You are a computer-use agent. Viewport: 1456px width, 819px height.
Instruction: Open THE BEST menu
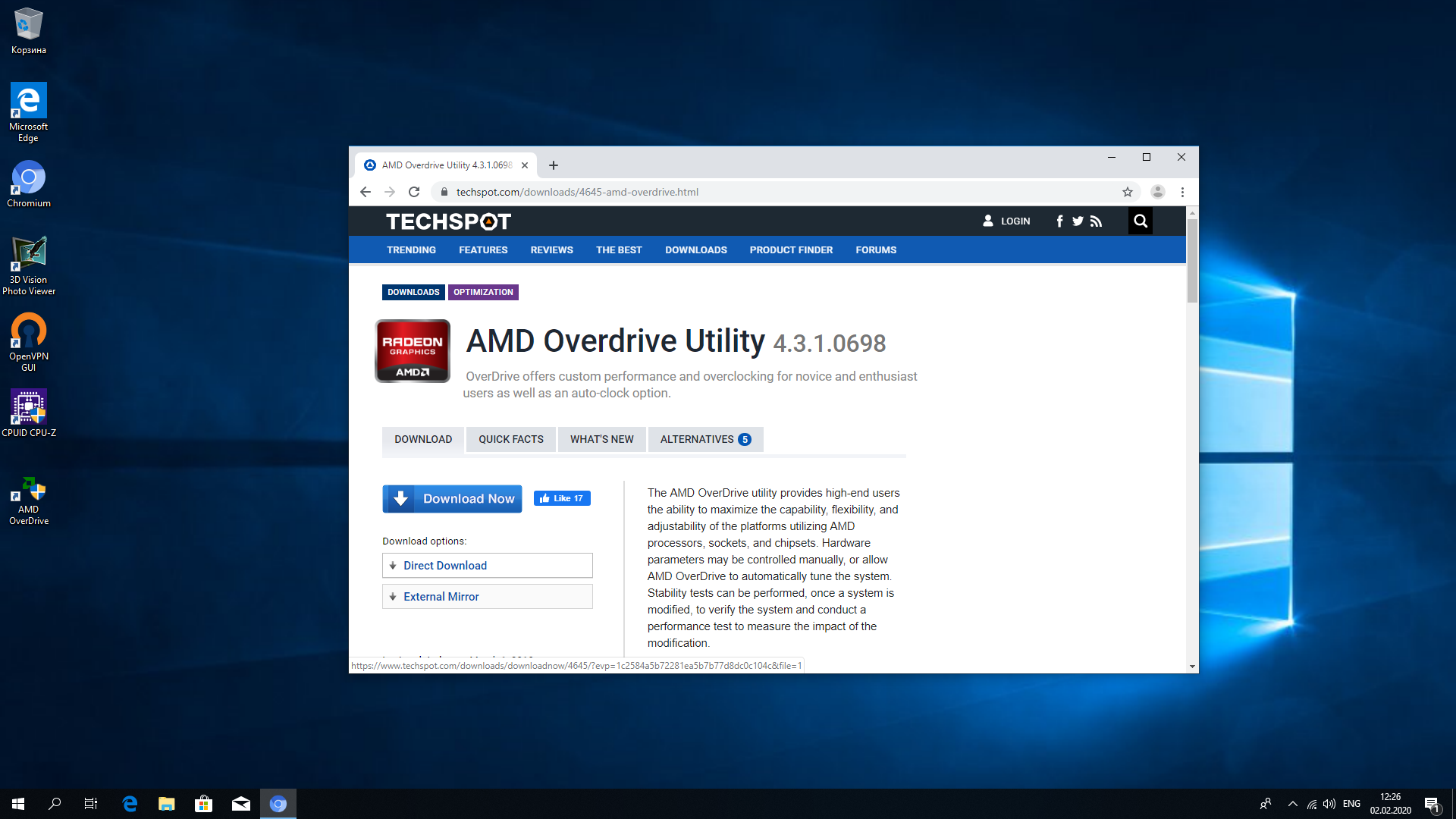[619, 250]
